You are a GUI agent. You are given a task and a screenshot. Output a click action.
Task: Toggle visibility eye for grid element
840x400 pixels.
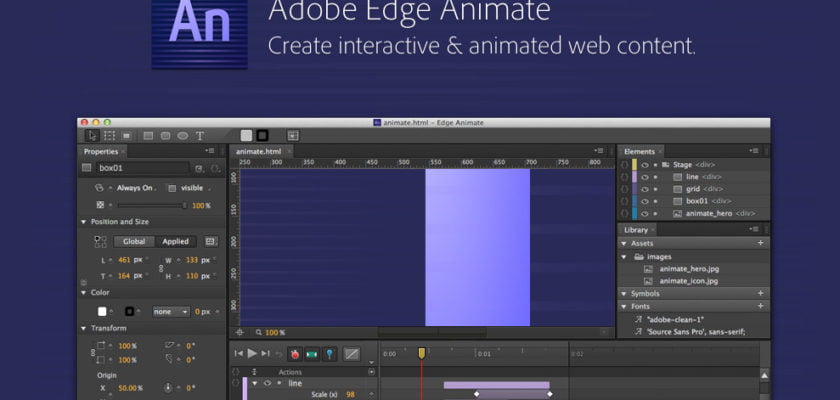tap(645, 189)
